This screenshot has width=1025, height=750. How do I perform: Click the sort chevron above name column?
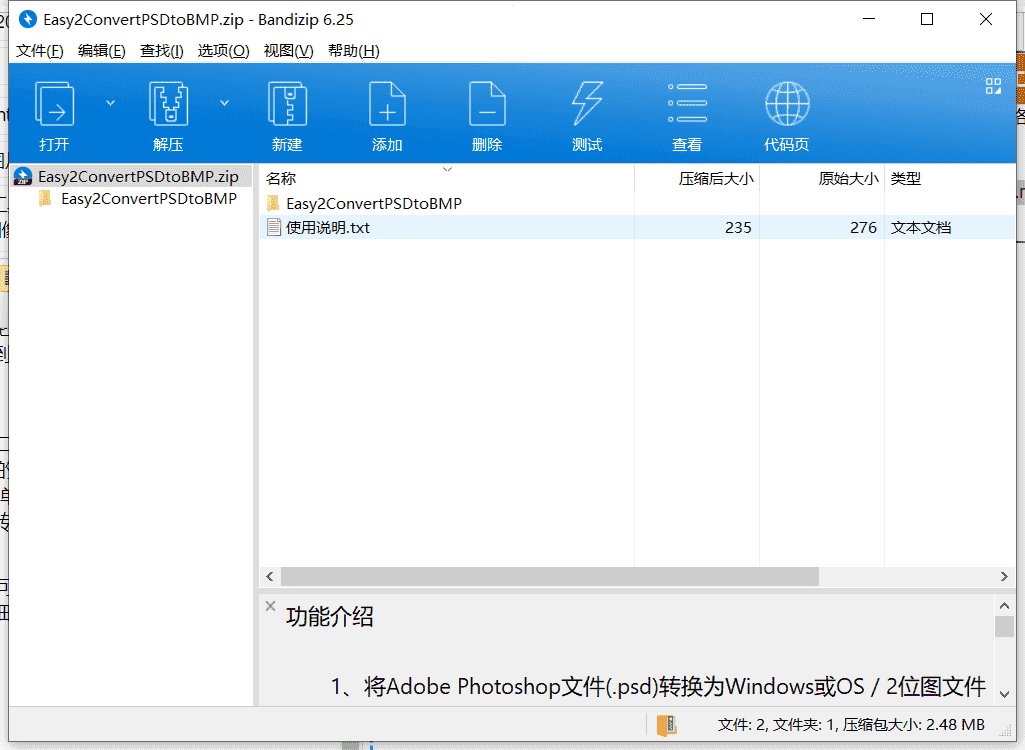(447, 169)
